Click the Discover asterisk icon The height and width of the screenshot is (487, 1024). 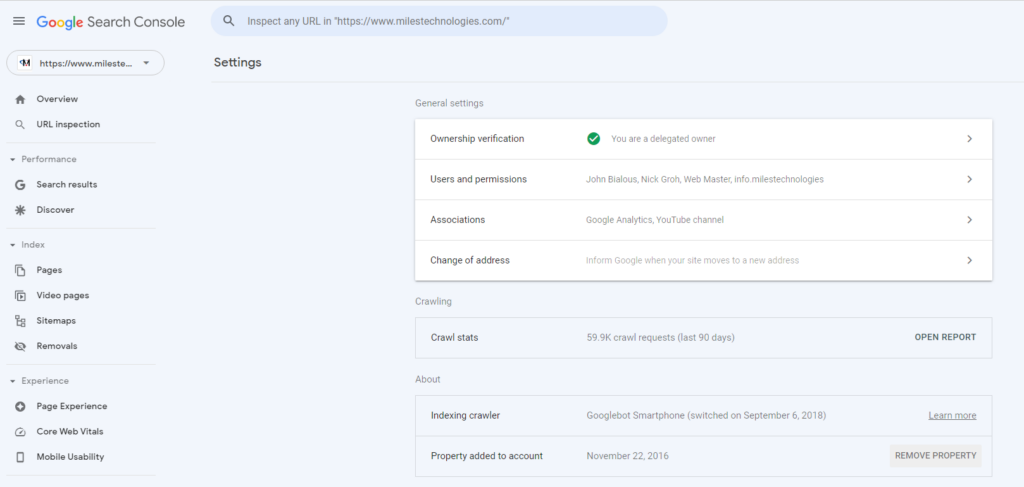pos(20,210)
